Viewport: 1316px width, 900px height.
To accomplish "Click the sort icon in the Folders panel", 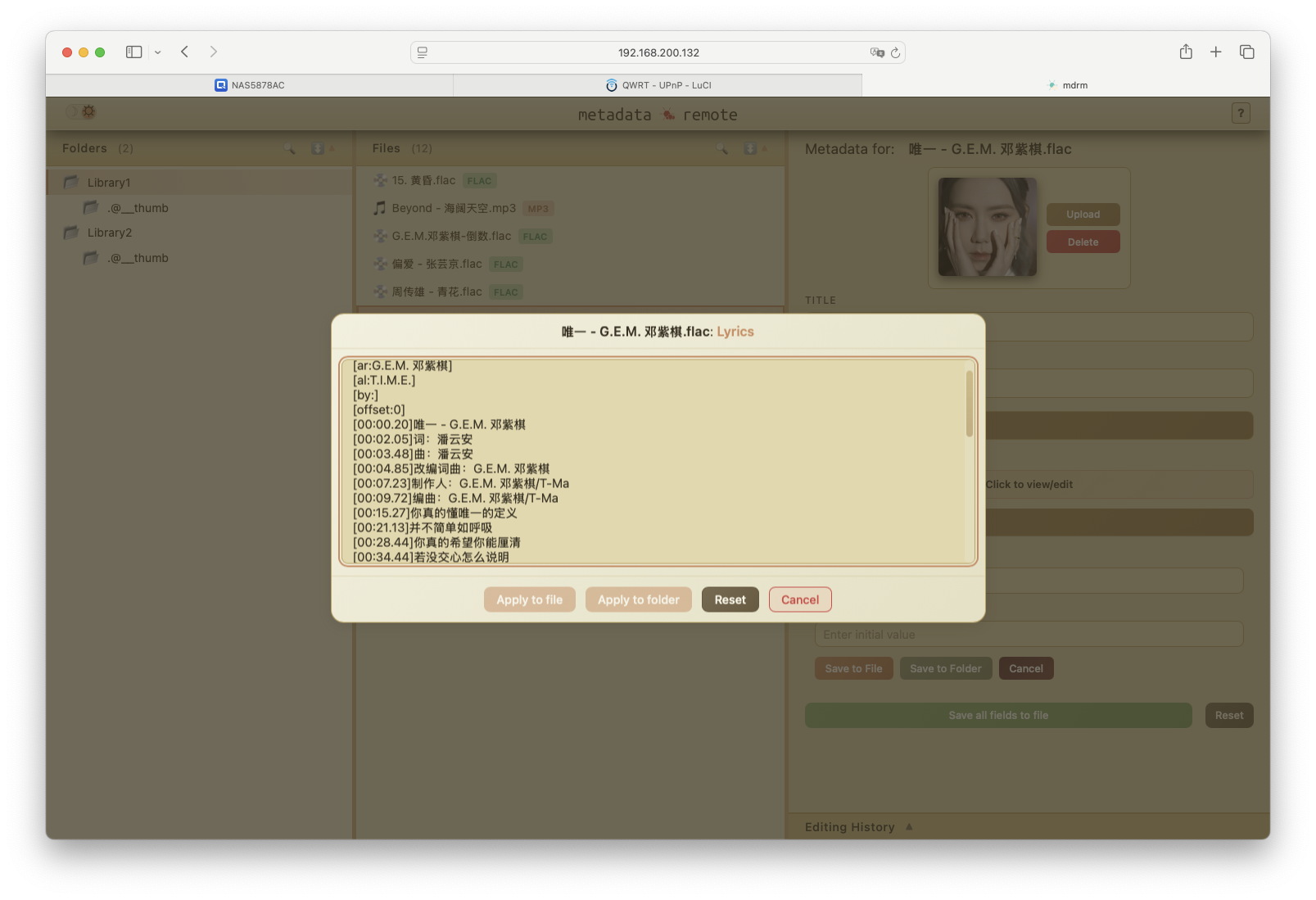I will pos(319,149).
